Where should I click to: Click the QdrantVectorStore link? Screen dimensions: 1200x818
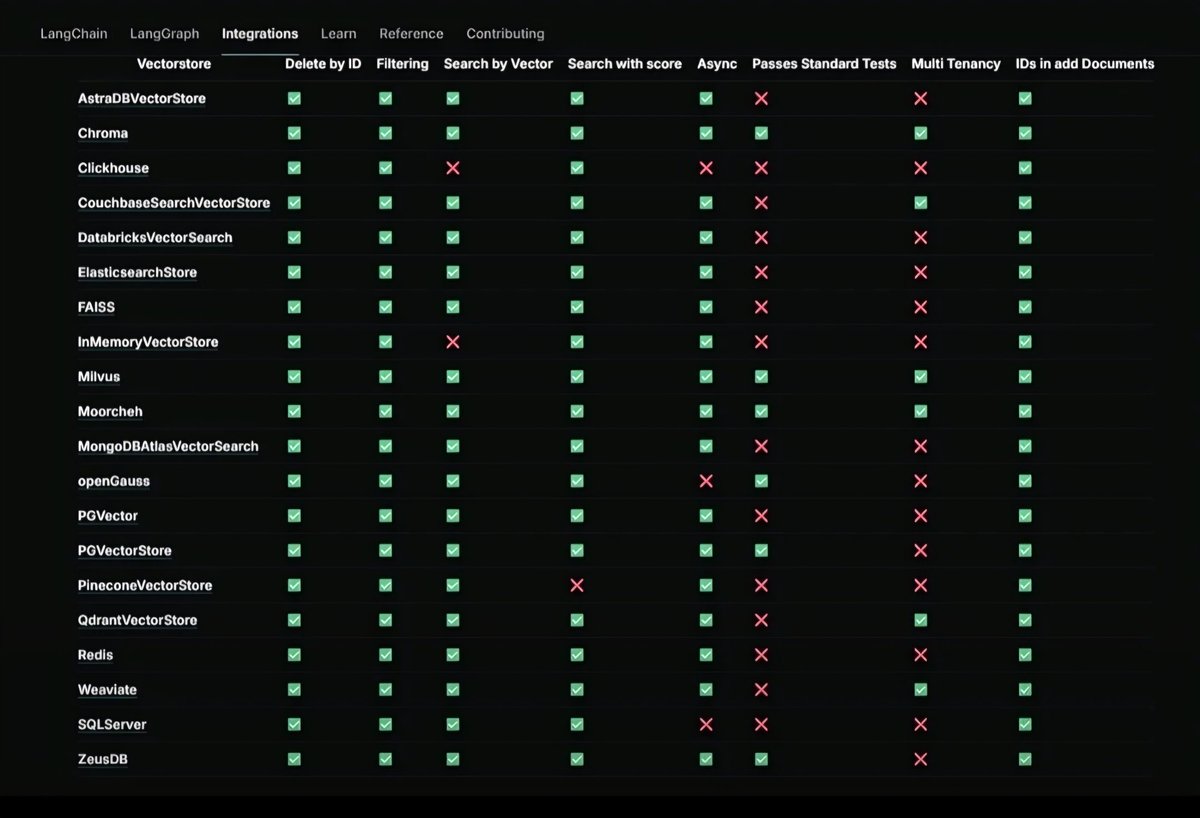tap(137, 620)
